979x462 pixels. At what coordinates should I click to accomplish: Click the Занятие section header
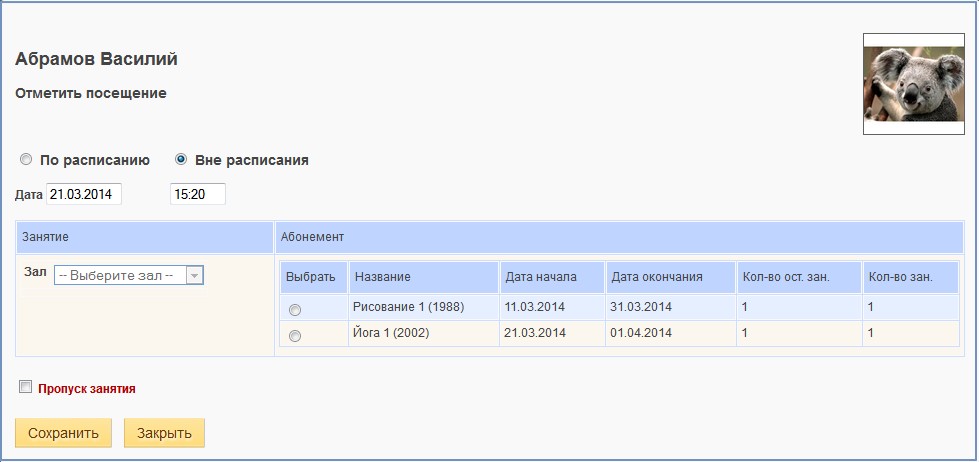(144, 237)
